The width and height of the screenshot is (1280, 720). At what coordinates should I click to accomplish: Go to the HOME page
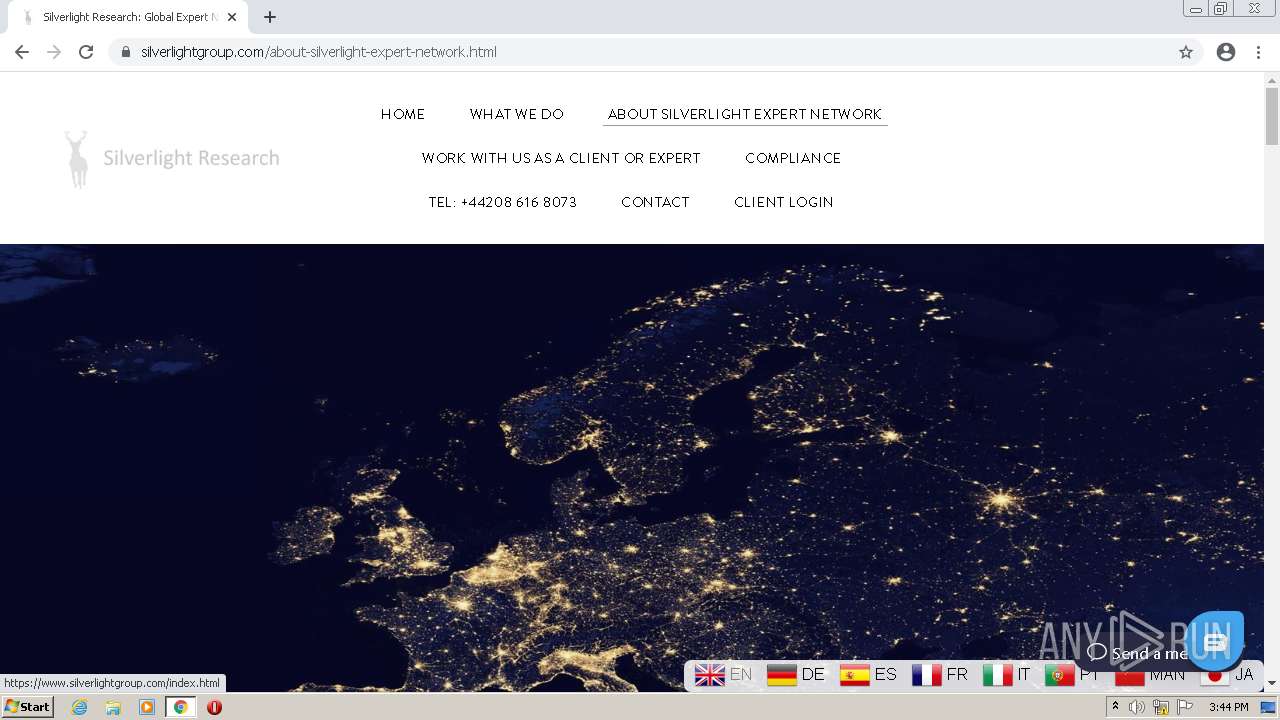pyautogui.click(x=403, y=114)
